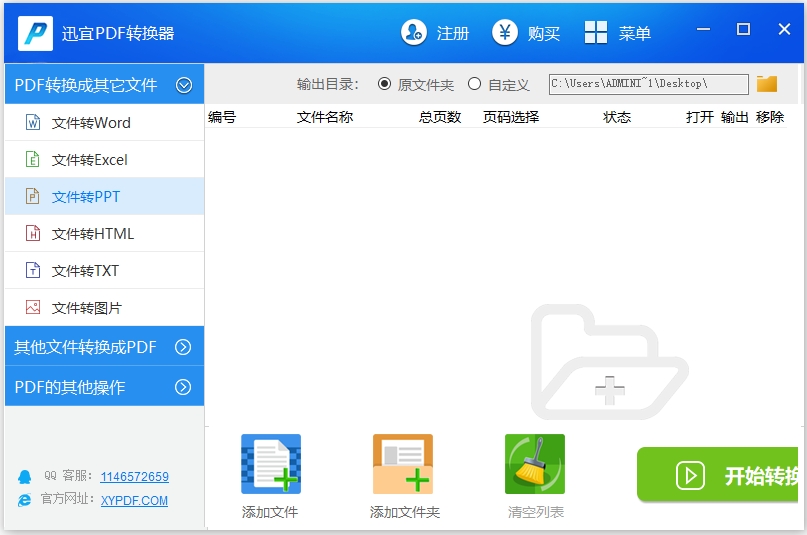Image resolution: width=807 pixels, height=535 pixels.
Task: Select the 原文件夹 radio button
Action: coord(384,84)
